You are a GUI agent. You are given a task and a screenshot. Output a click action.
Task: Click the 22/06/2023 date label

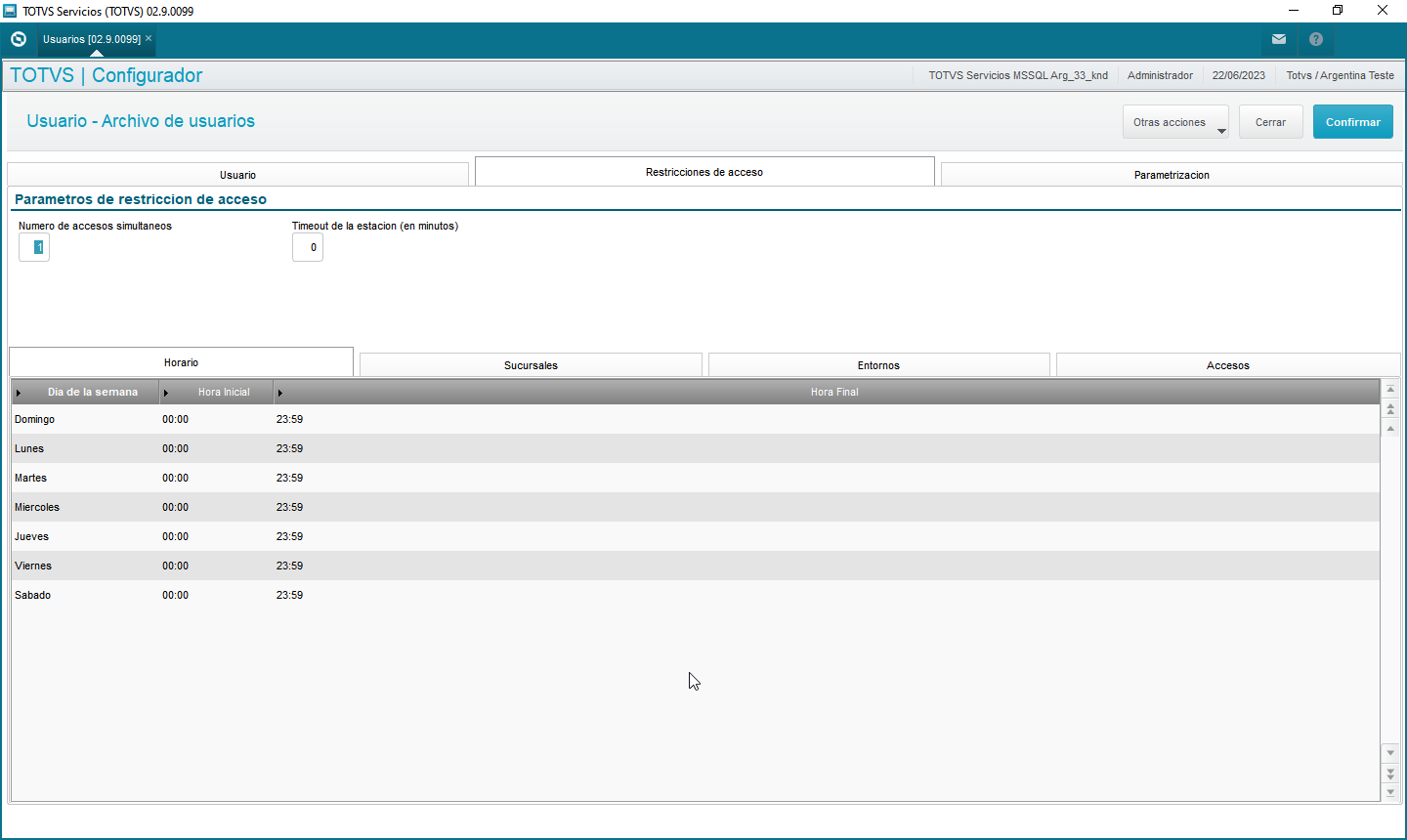click(x=1238, y=75)
